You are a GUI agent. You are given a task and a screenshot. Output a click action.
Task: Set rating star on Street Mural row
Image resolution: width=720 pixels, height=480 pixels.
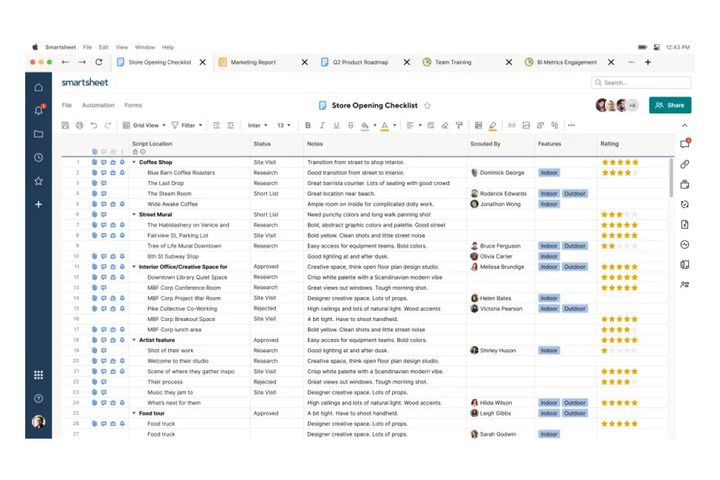(620, 215)
